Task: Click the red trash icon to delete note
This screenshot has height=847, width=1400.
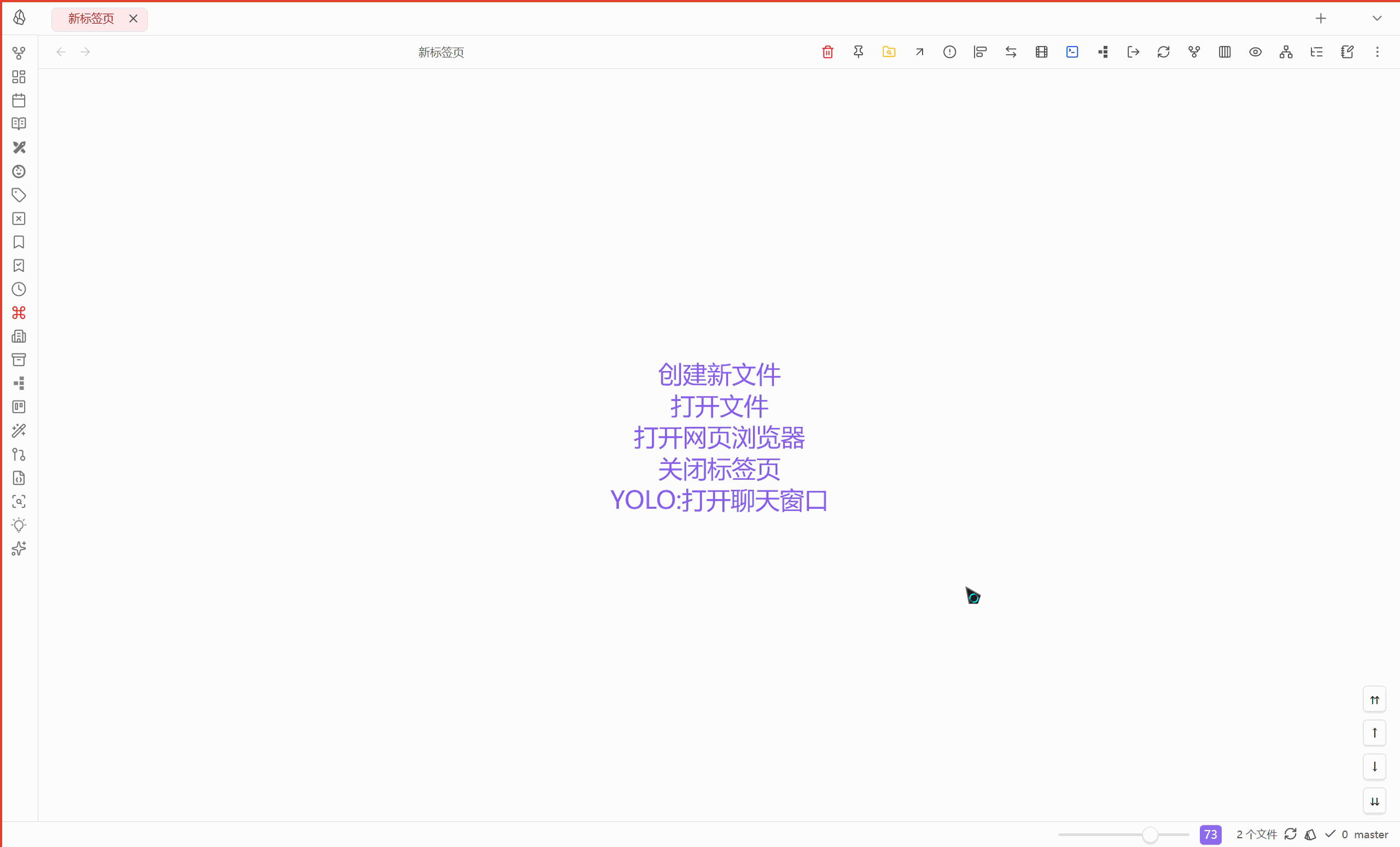Action: click(827, 52)
